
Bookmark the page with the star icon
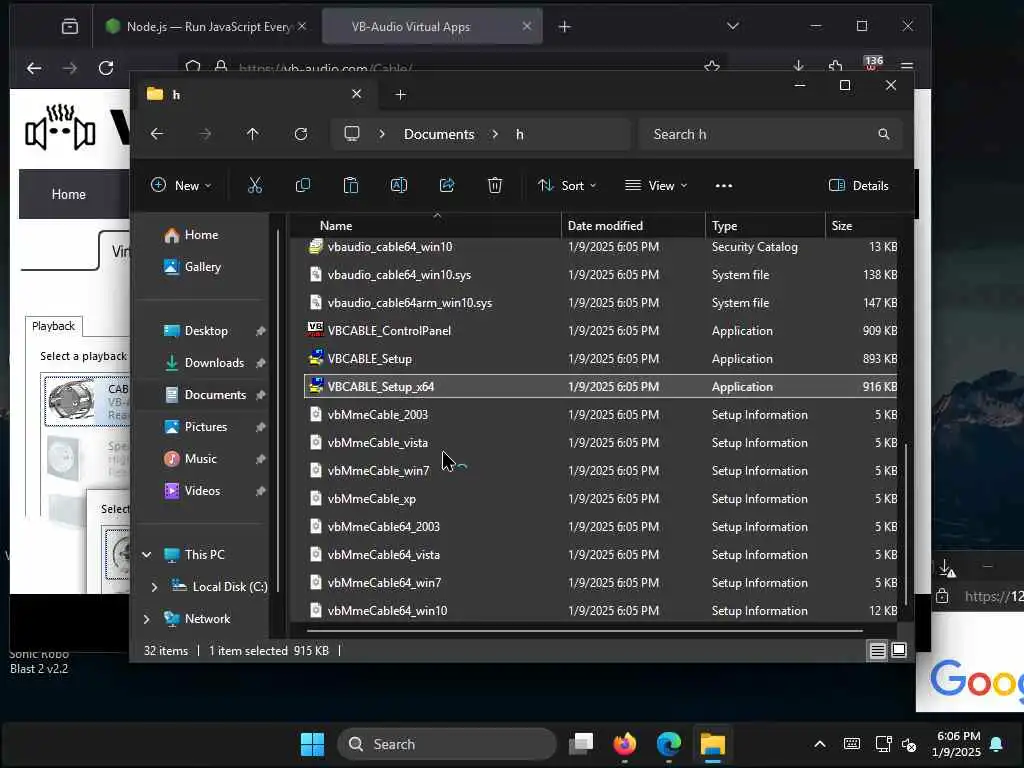tap(712, 66)
